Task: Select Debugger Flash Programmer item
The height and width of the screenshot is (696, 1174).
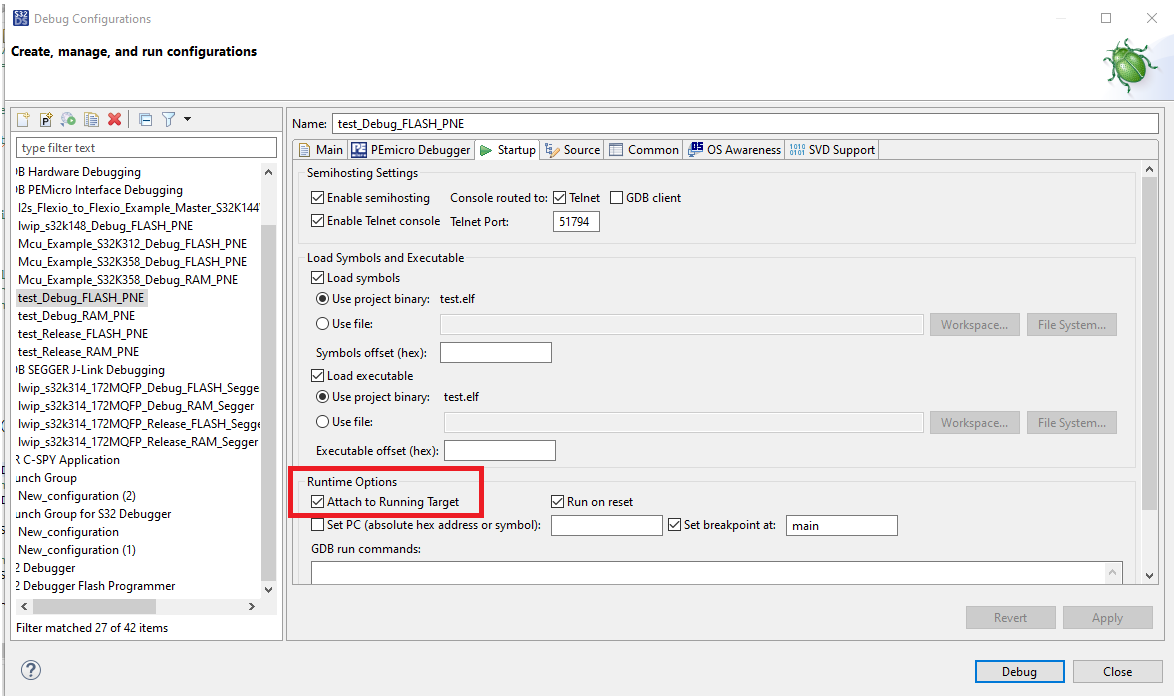Action: [96, 585]
